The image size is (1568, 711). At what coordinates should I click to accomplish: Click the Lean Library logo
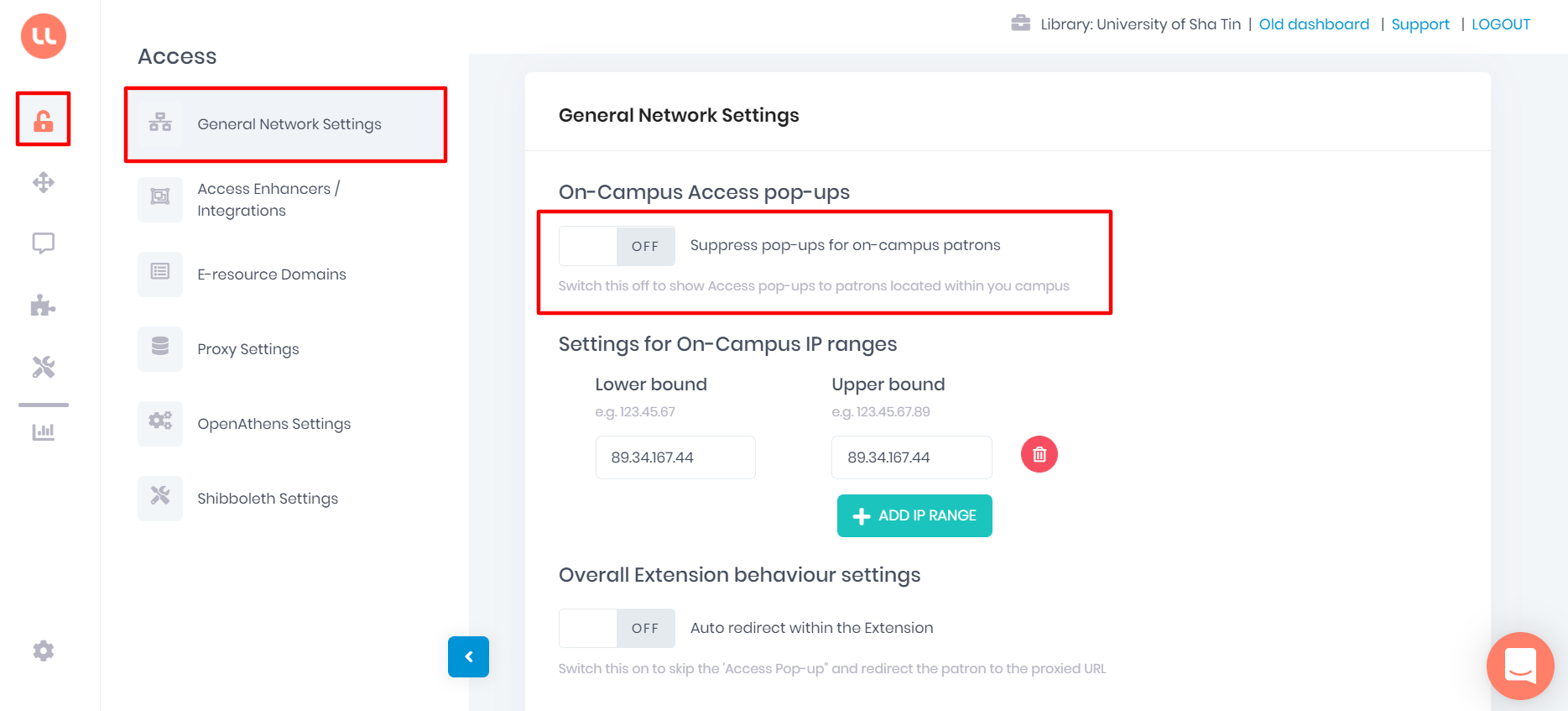click(44, 36)
